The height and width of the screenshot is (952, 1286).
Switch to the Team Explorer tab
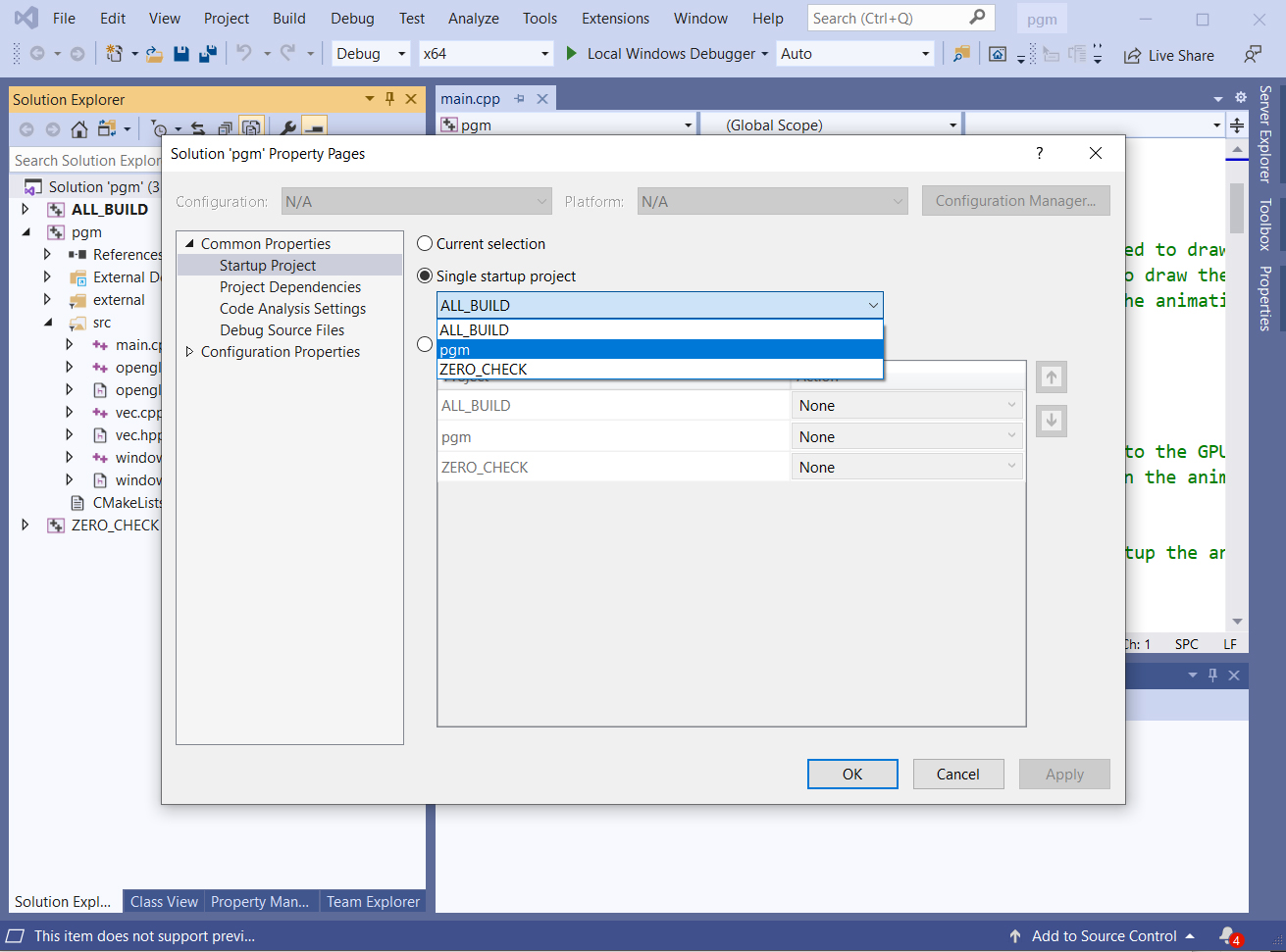pos(373,902)
